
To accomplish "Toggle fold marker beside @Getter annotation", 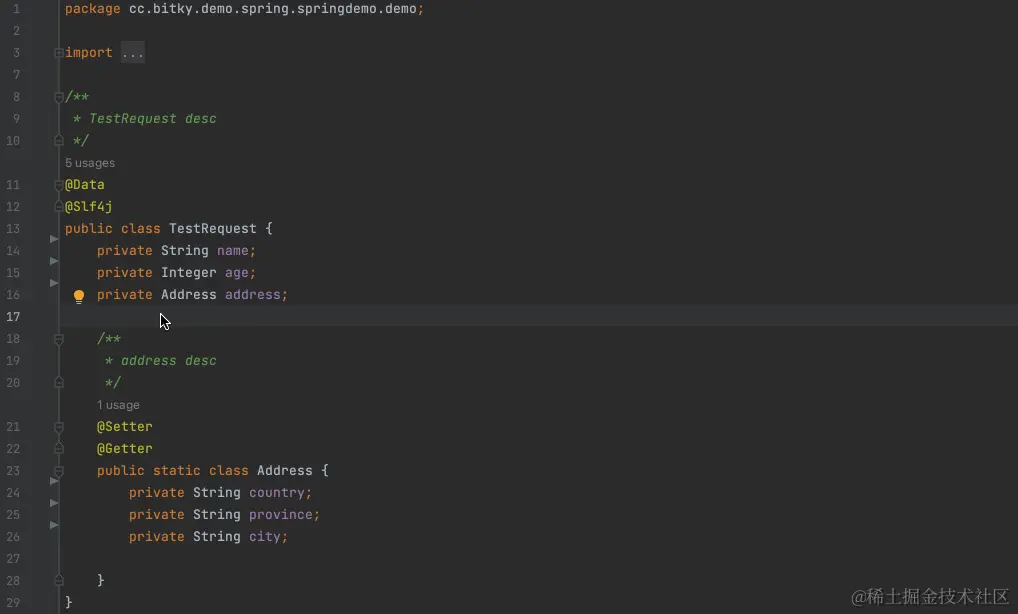I will pyautogui.click(x=58, y=448).
